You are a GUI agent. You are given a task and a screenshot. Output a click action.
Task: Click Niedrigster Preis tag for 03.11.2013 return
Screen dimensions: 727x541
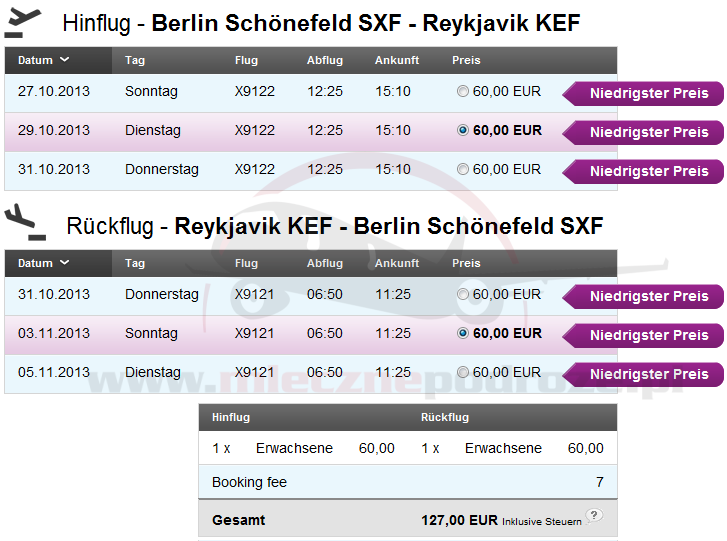647,336
